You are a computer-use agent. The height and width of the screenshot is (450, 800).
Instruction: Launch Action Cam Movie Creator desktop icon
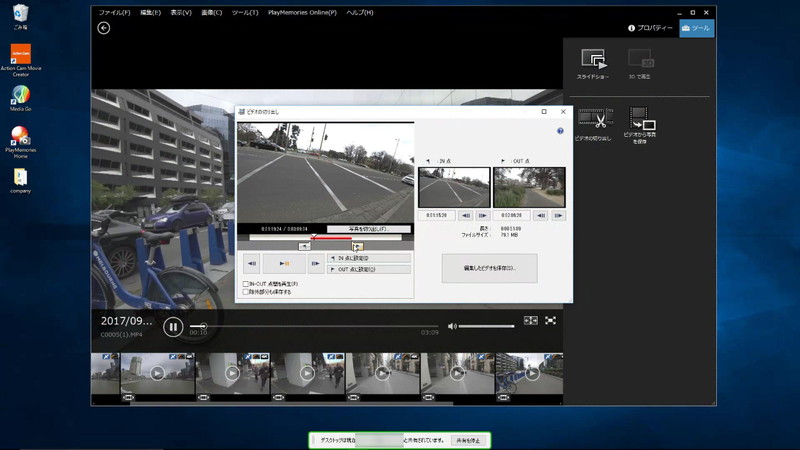pyautogui.click(x=21, y=60)
